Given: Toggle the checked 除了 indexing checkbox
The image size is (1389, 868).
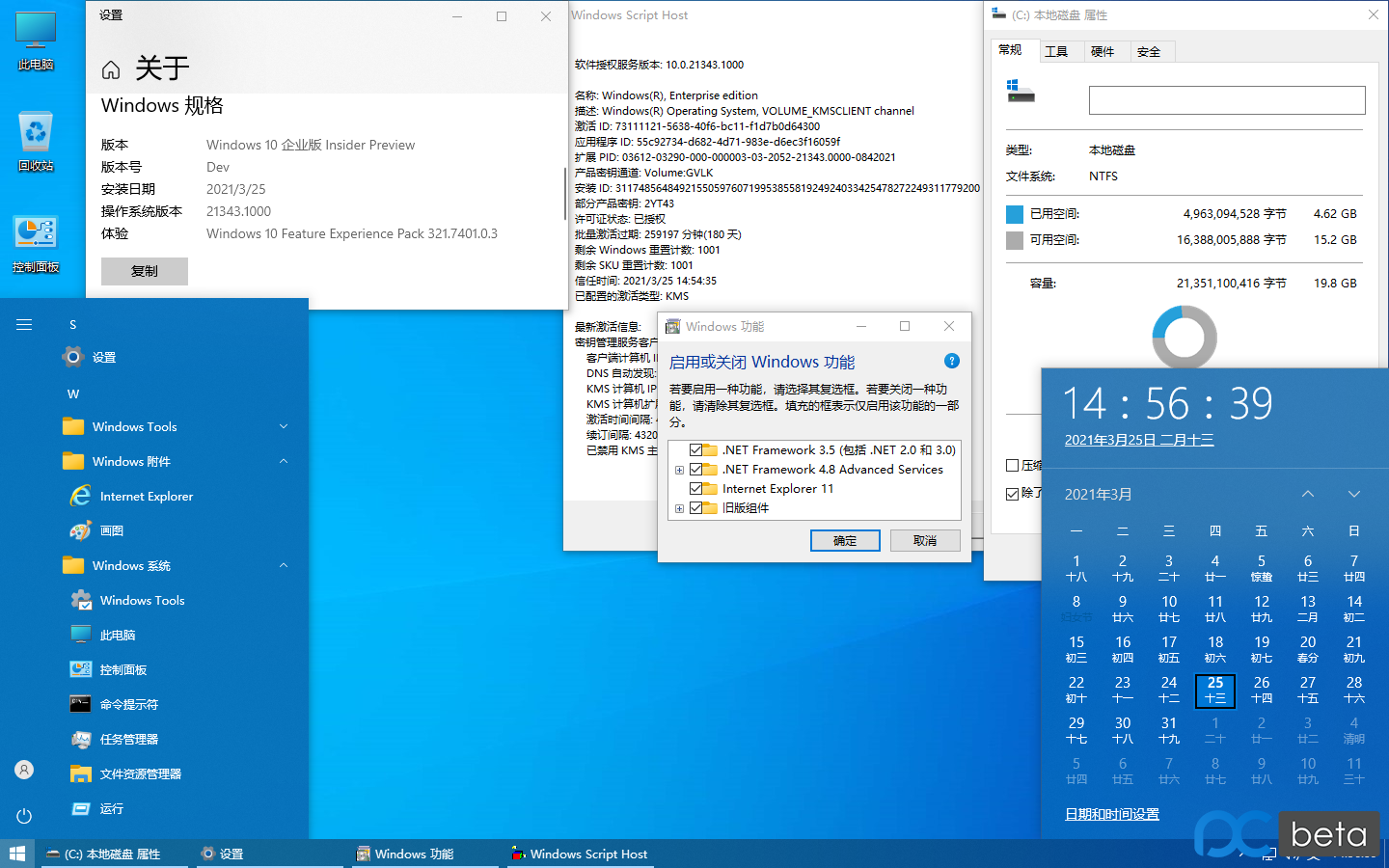Looking at the screenshot, I should (1012, 493).
